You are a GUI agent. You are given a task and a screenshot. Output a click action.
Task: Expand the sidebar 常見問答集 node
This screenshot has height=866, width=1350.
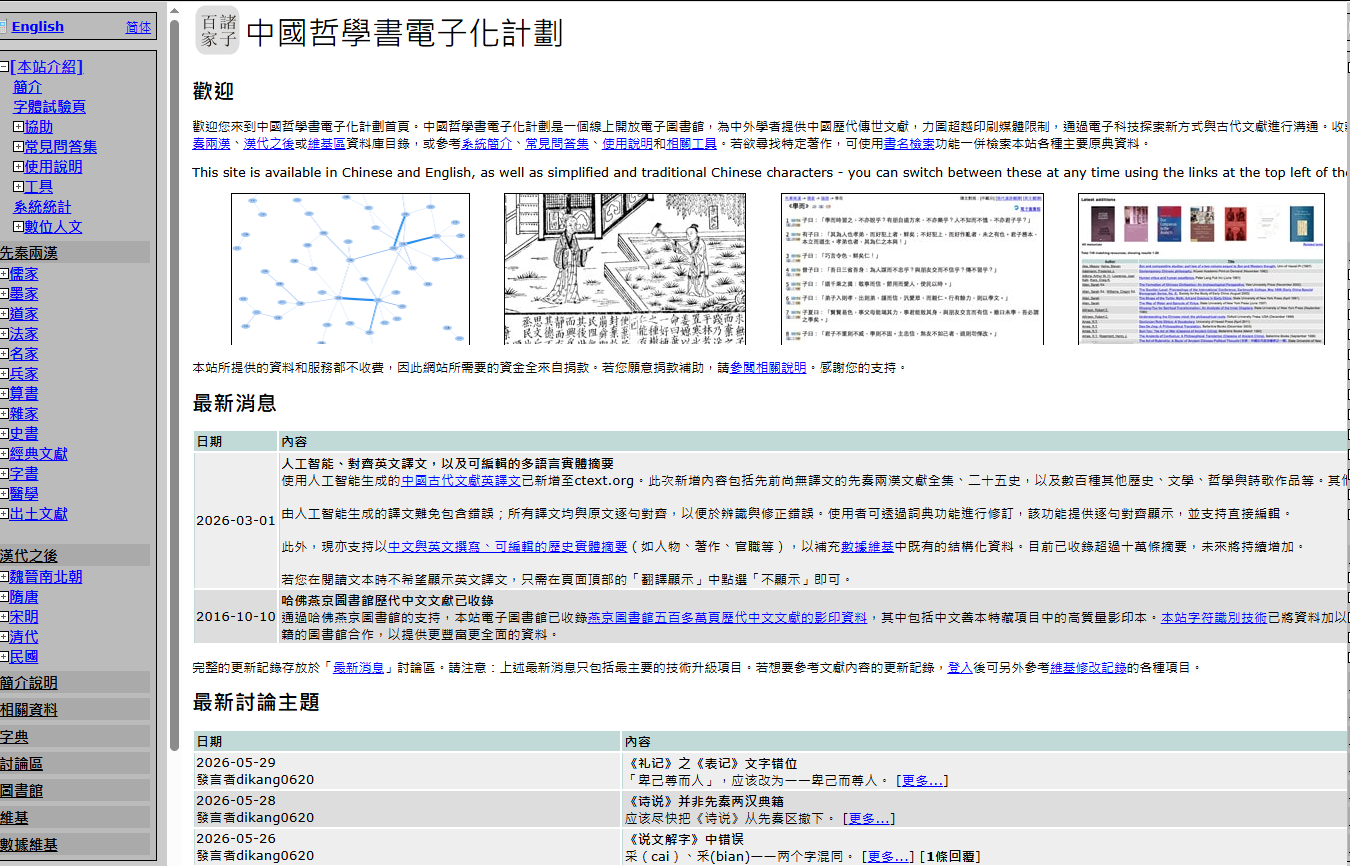click(18, 147)
